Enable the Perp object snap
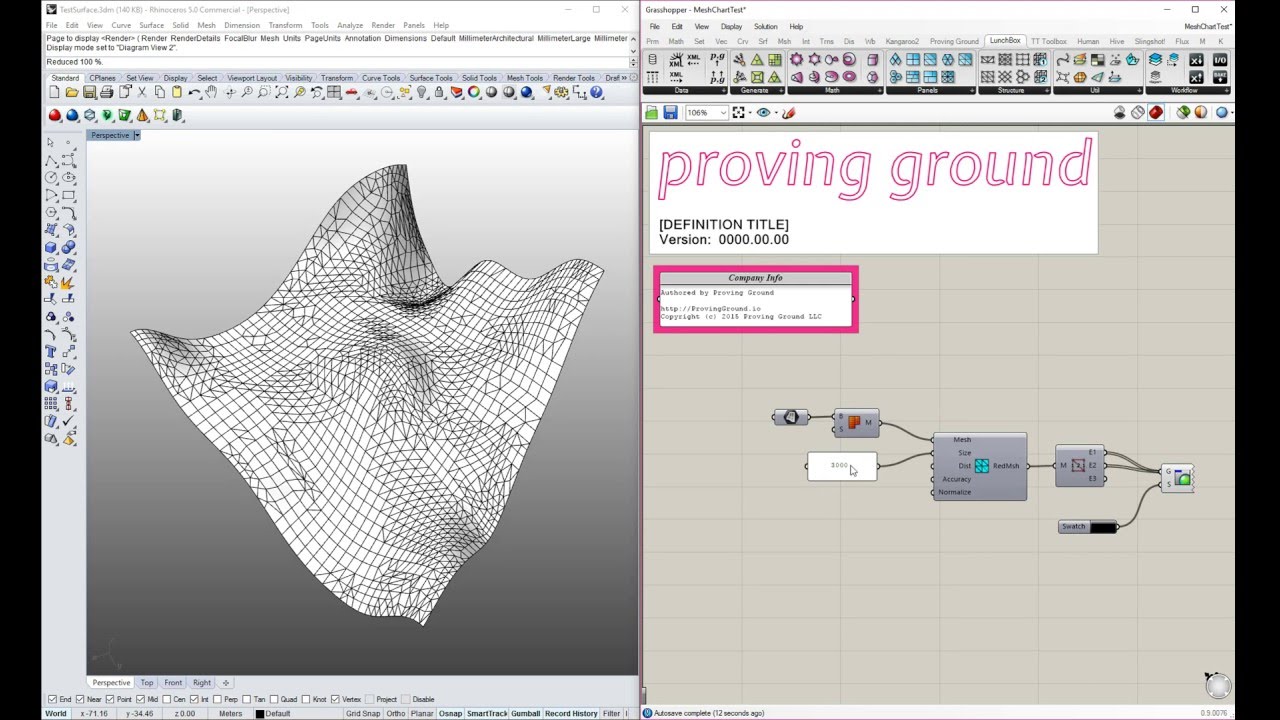 [216, 698]
